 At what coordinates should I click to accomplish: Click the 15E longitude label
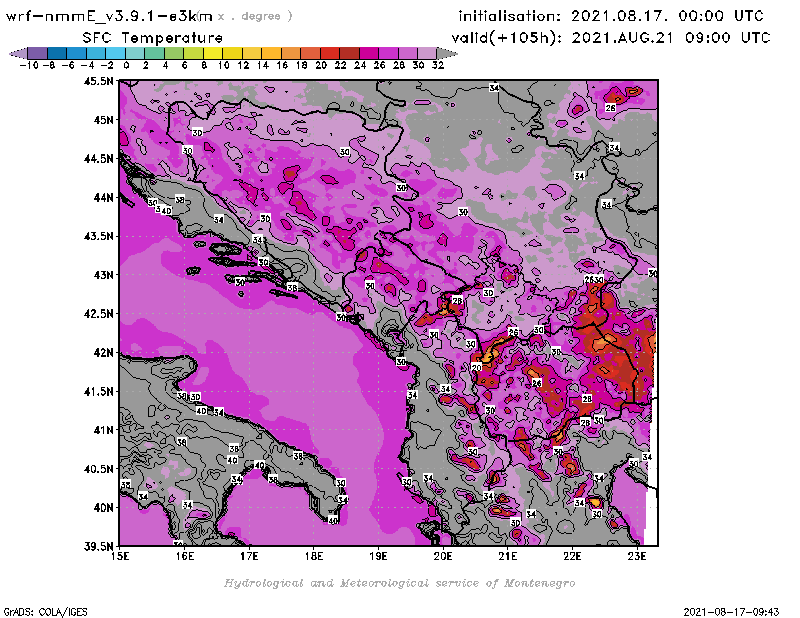coord(120,556)
